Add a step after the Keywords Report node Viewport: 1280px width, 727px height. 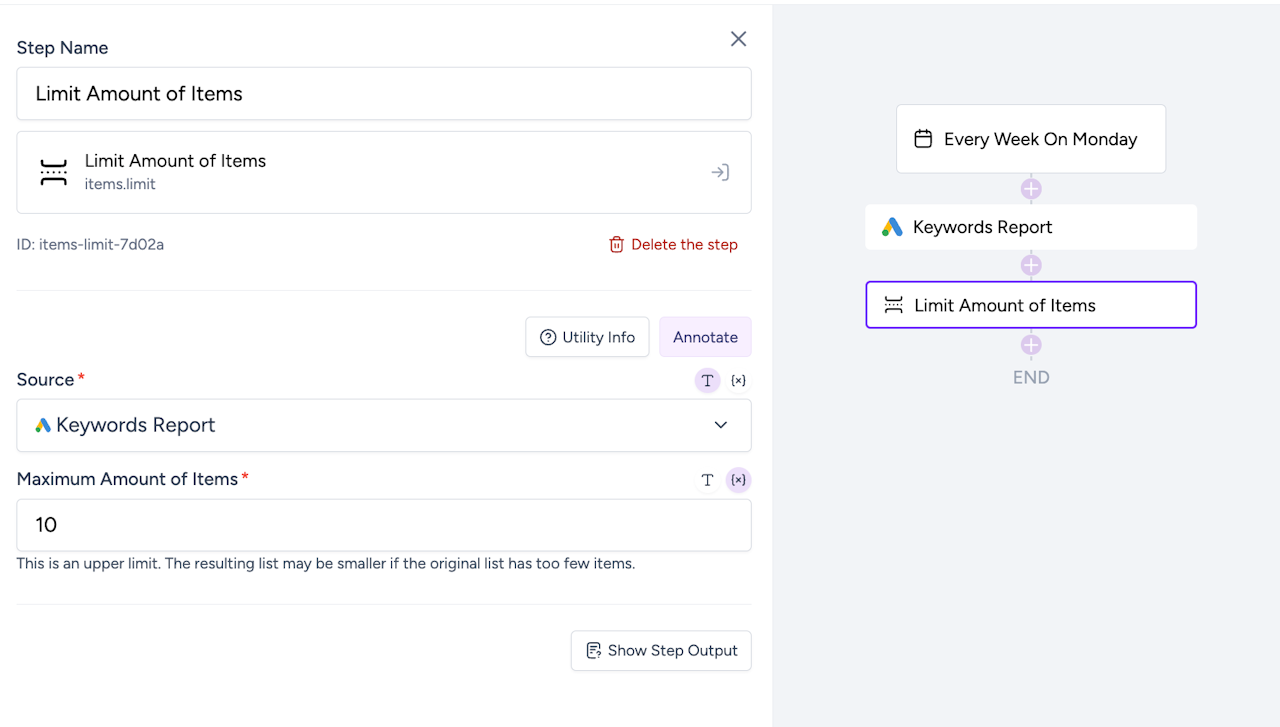coord(1031,266)
